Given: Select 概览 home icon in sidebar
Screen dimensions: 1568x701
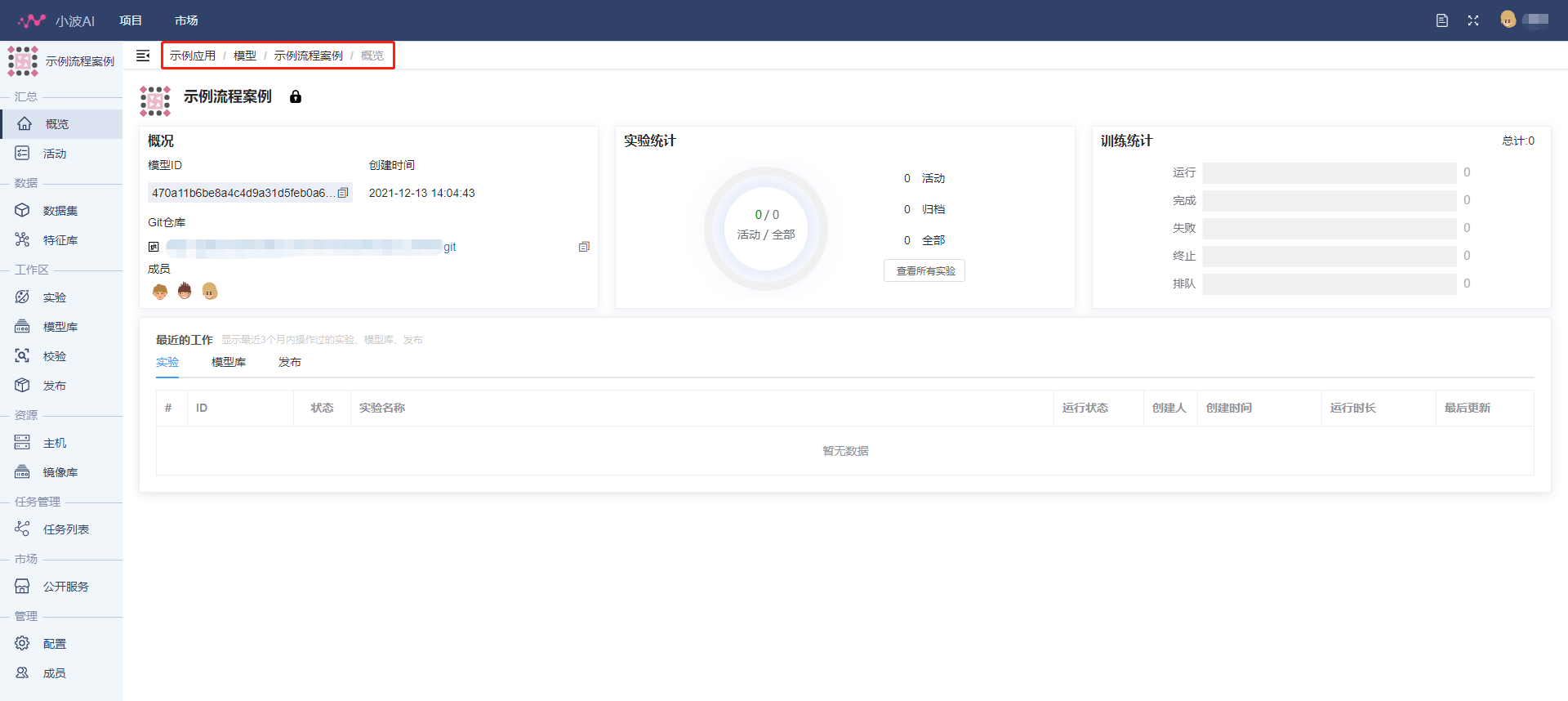Looking at the screenshot, I should 24,123.
